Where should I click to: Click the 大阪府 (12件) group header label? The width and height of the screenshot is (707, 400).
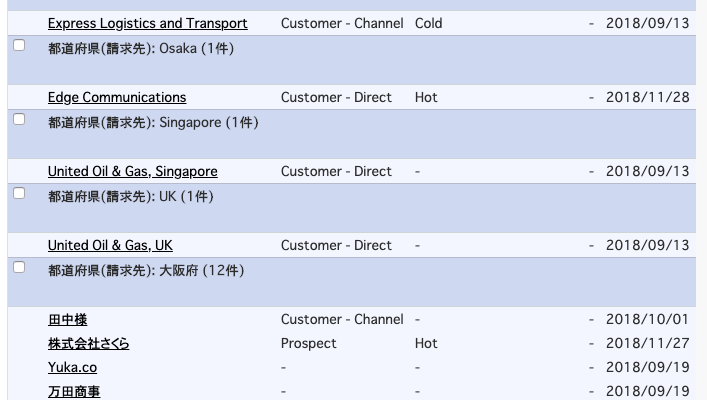[x=146, y=270]
